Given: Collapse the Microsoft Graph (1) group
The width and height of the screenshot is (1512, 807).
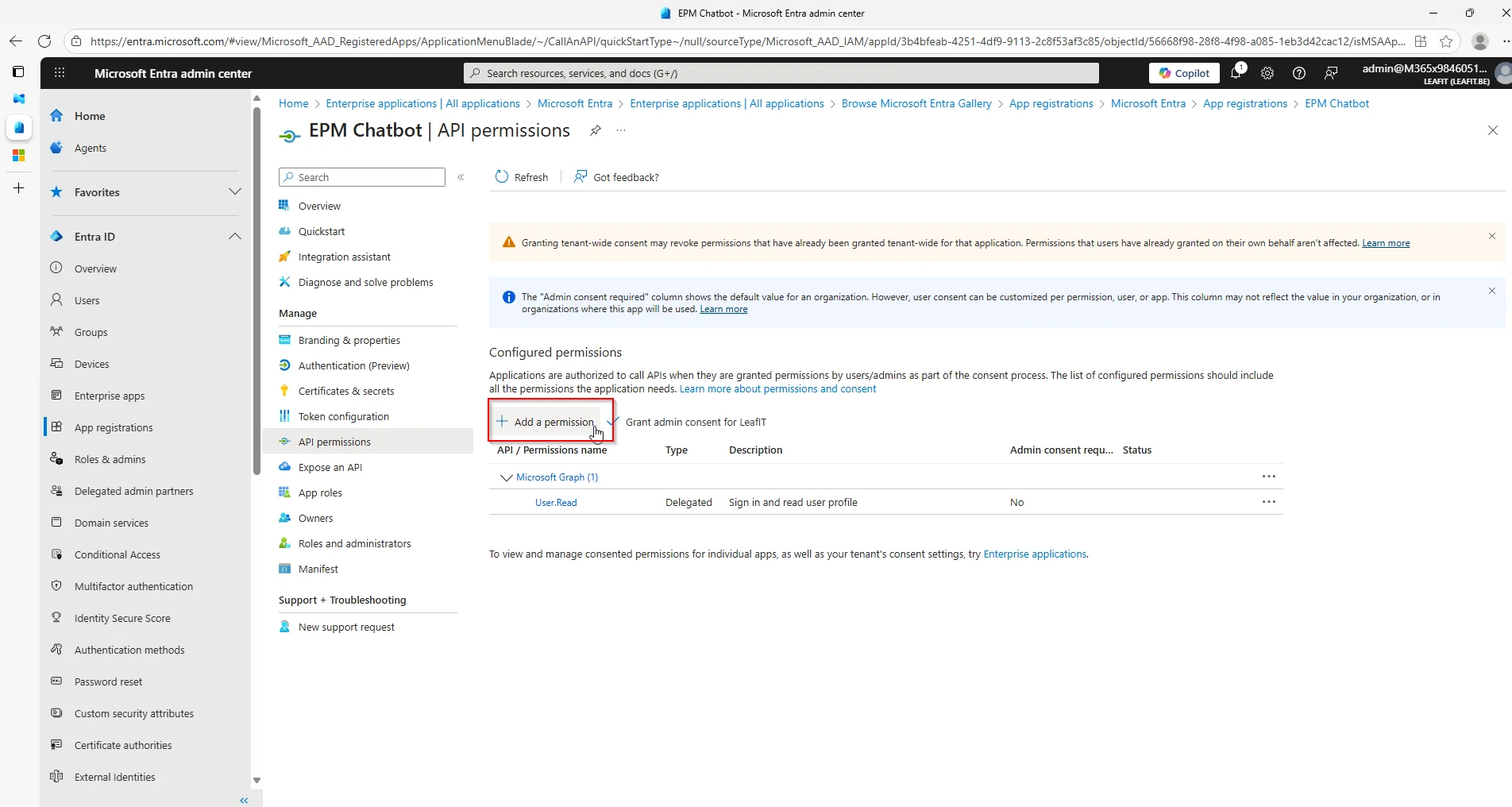Looking at the screenshot, I should click(506, 477).
